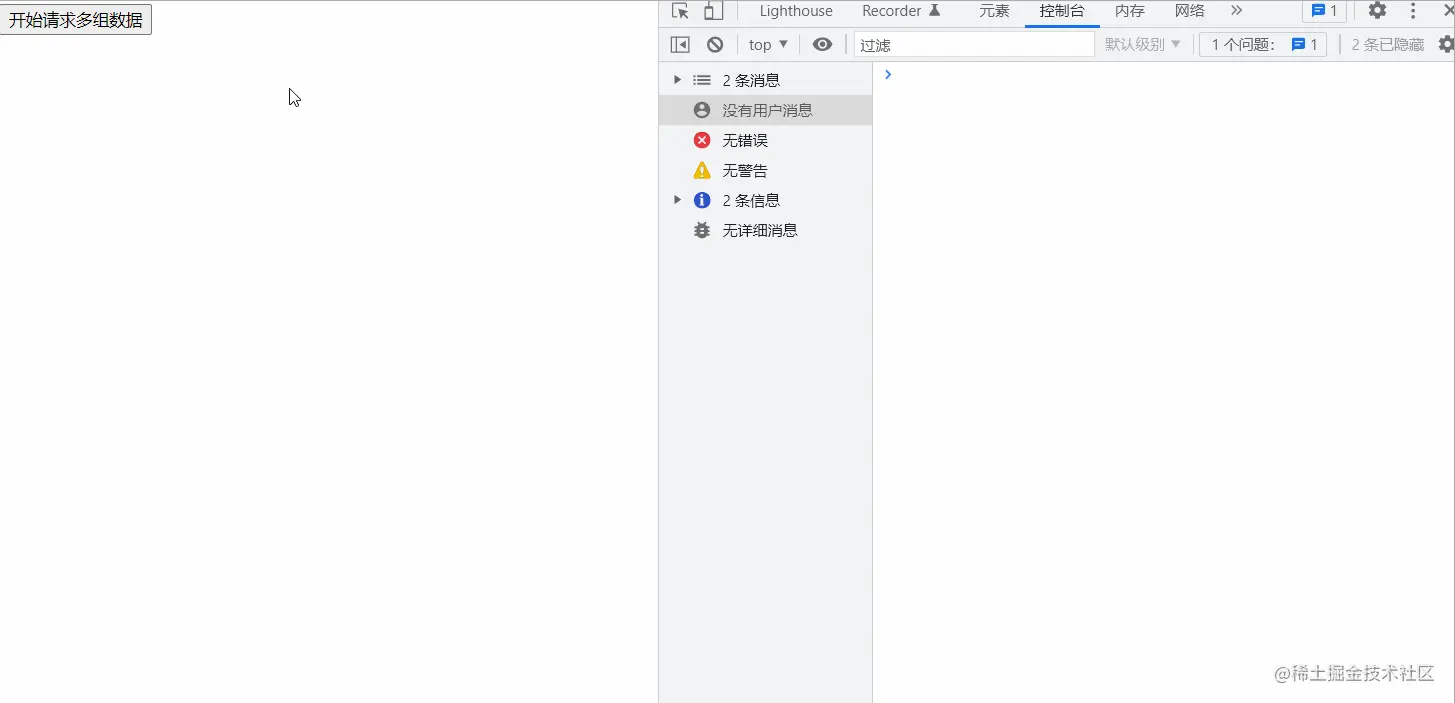
Task: Click the 开始请求多组数据 button
Action: (76, 19)
